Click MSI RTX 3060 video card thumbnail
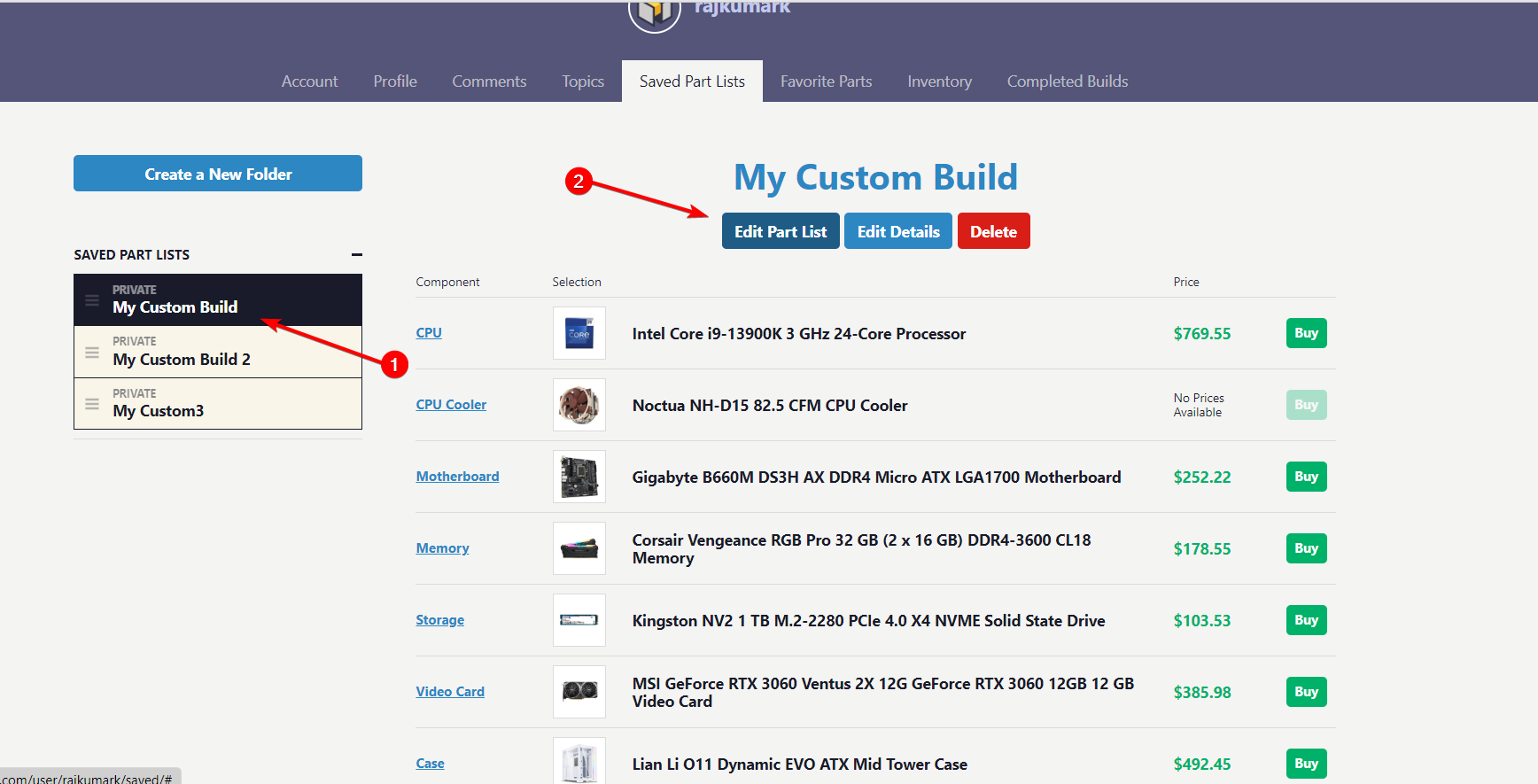This screenshot has width=1538, height=784. click(579, 692)
